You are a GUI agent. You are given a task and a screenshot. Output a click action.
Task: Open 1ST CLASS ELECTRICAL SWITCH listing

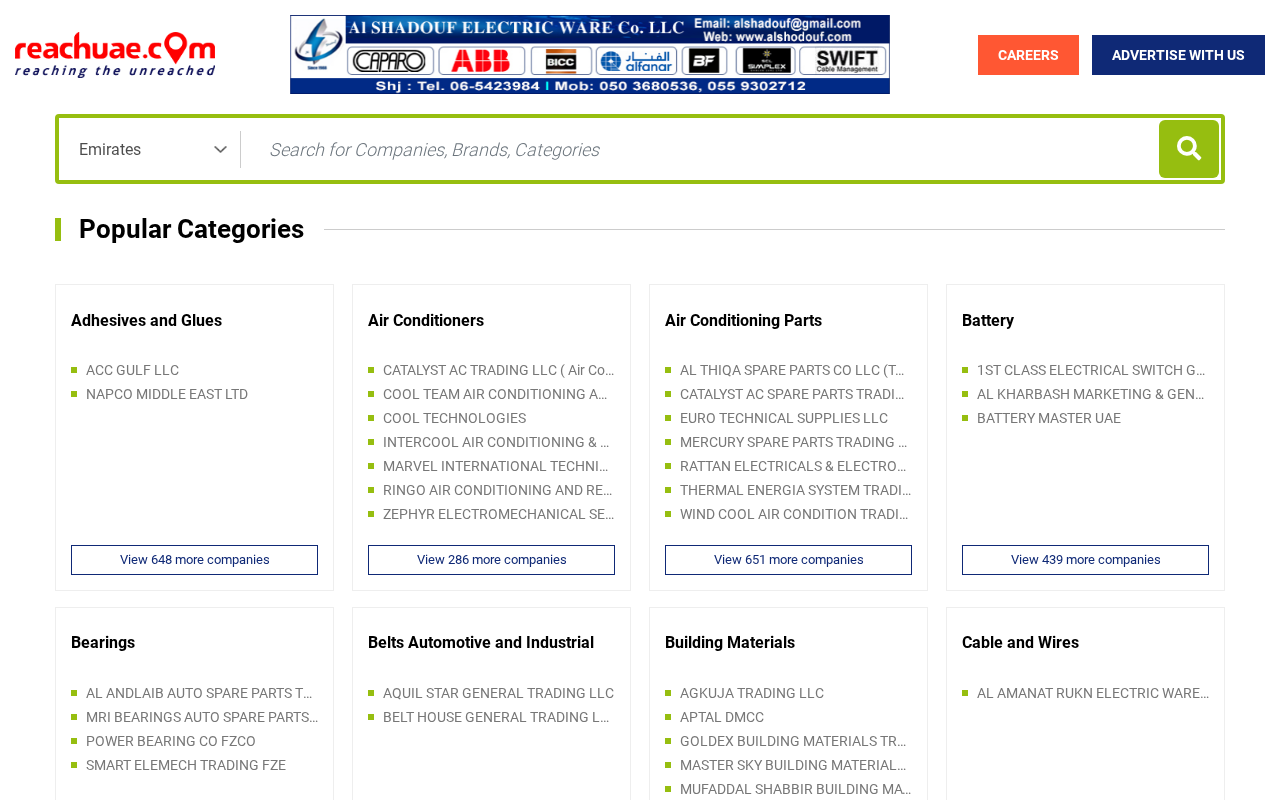click(1091, 370)
